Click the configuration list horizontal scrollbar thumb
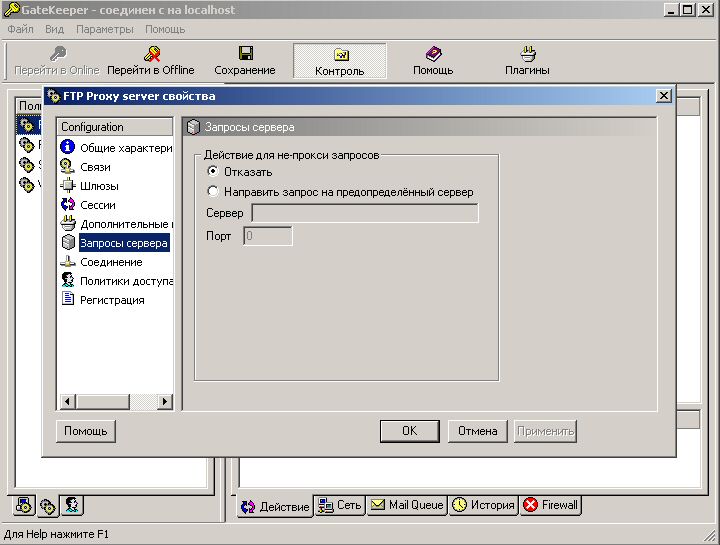 point(102,401)
